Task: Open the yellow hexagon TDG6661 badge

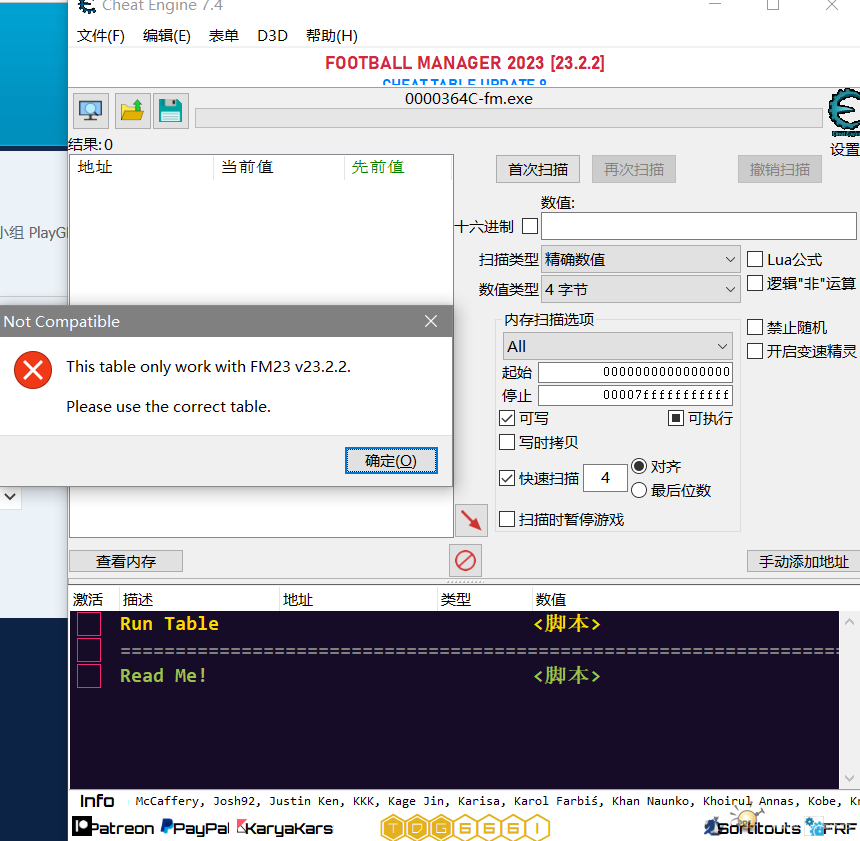Action: [x=465, y=828]
